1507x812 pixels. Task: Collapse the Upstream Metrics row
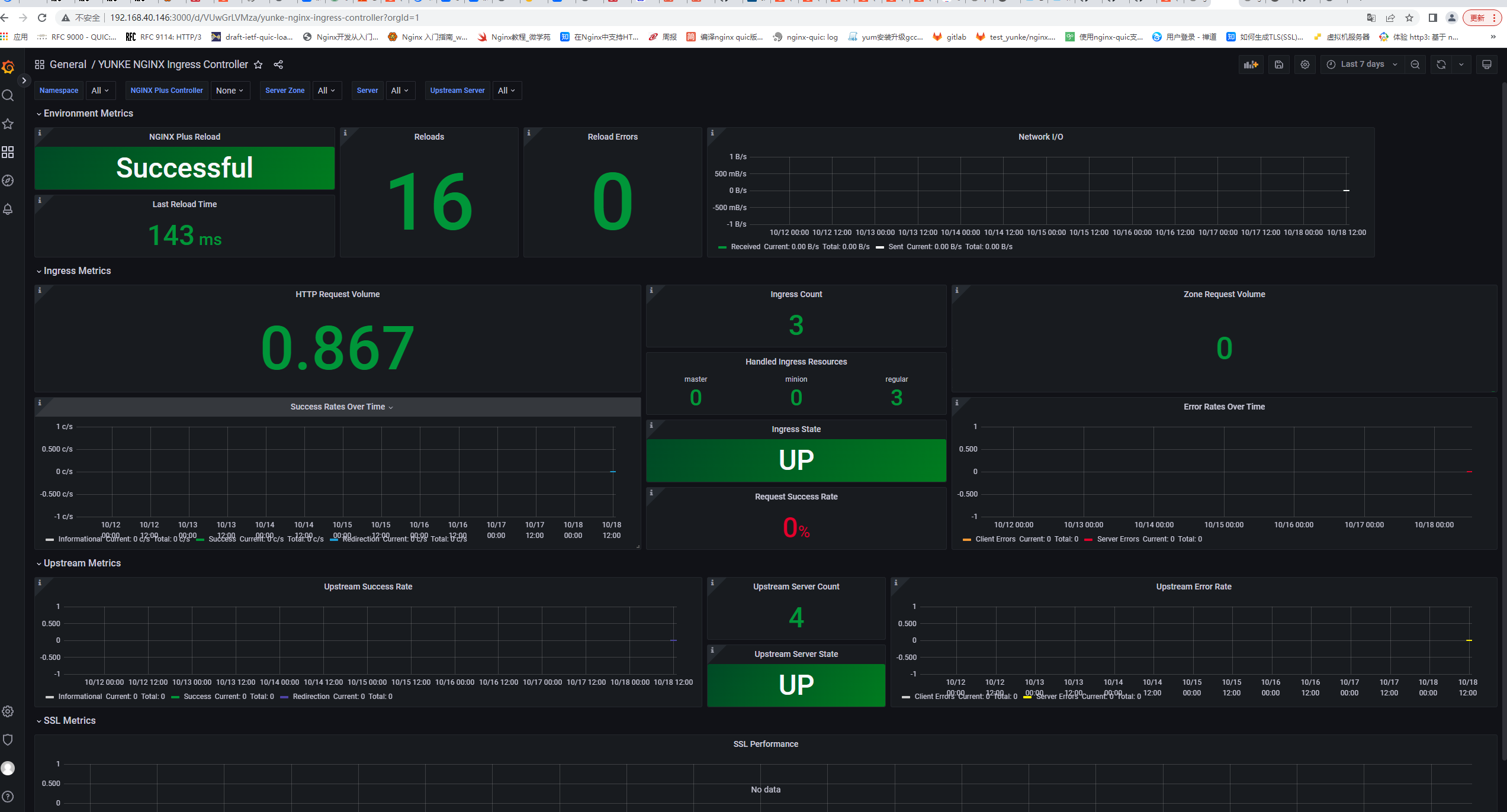point(78,563)
